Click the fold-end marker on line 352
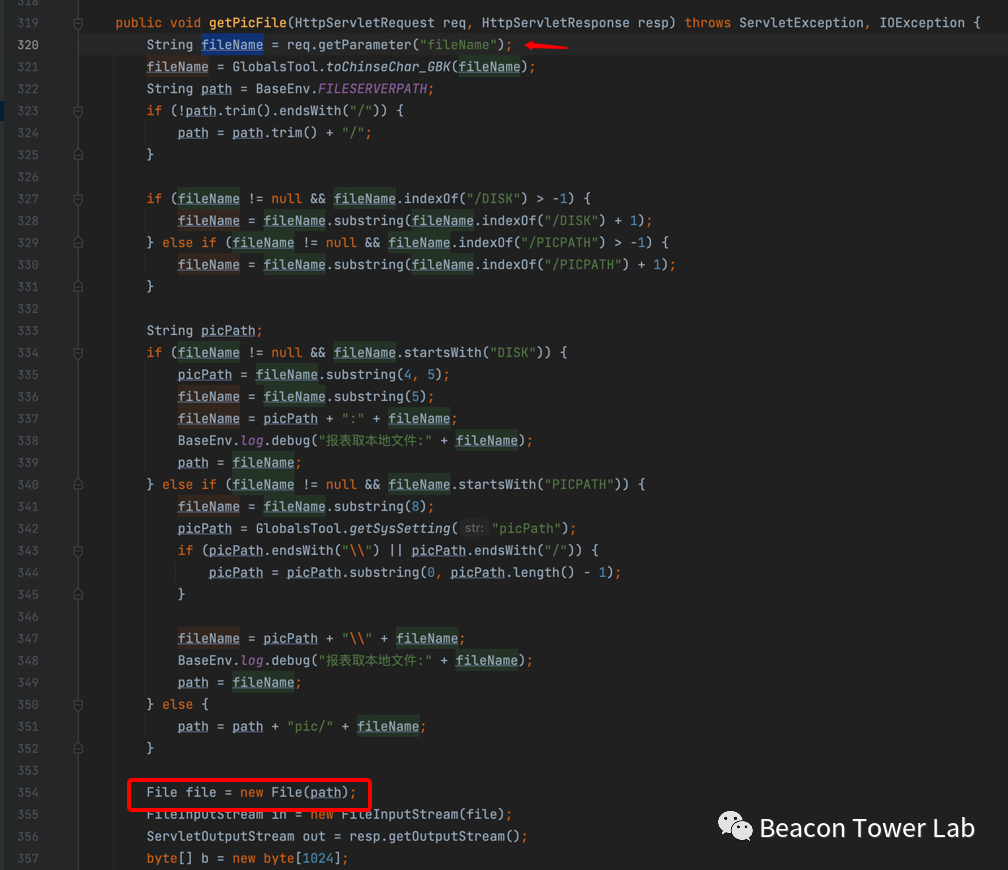 pos(77,749)
